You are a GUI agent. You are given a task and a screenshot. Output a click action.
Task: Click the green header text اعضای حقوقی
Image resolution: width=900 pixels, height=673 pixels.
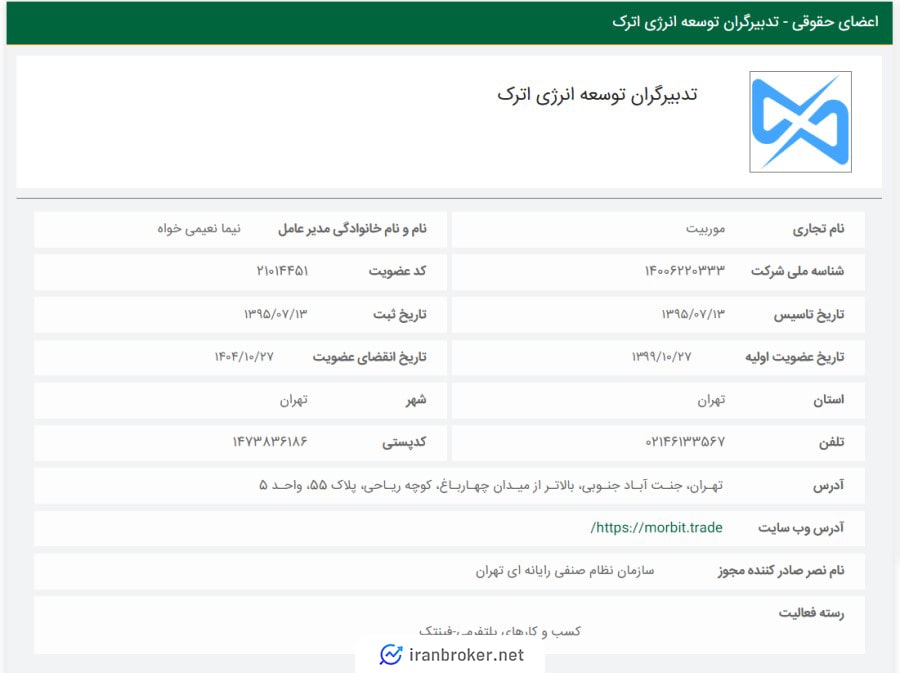point(835,22)
